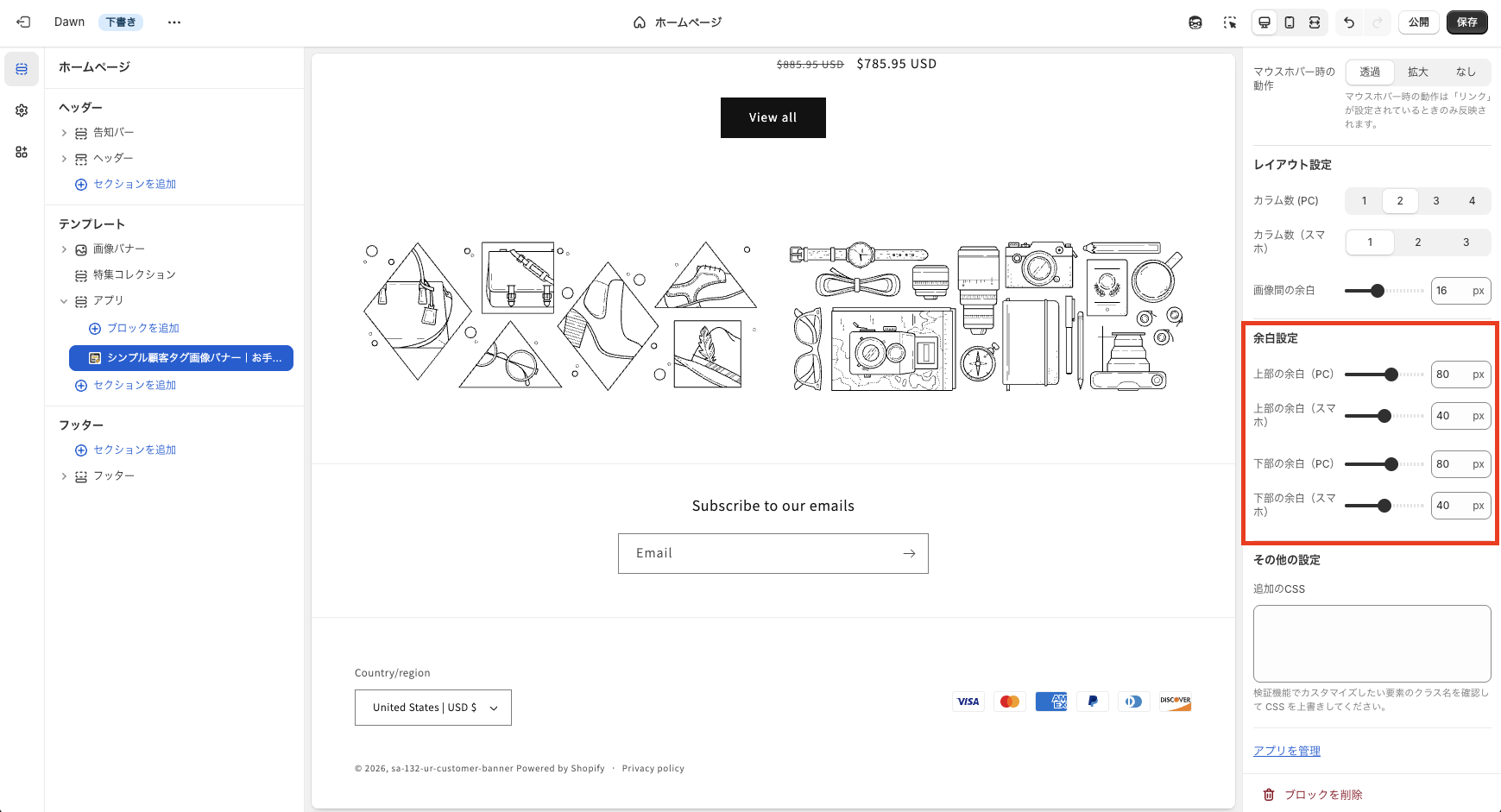Image resolution: width=1501 pixels, height=812 pixels.
Task: Click the undo arrow icon
Action: (1348, 22)
